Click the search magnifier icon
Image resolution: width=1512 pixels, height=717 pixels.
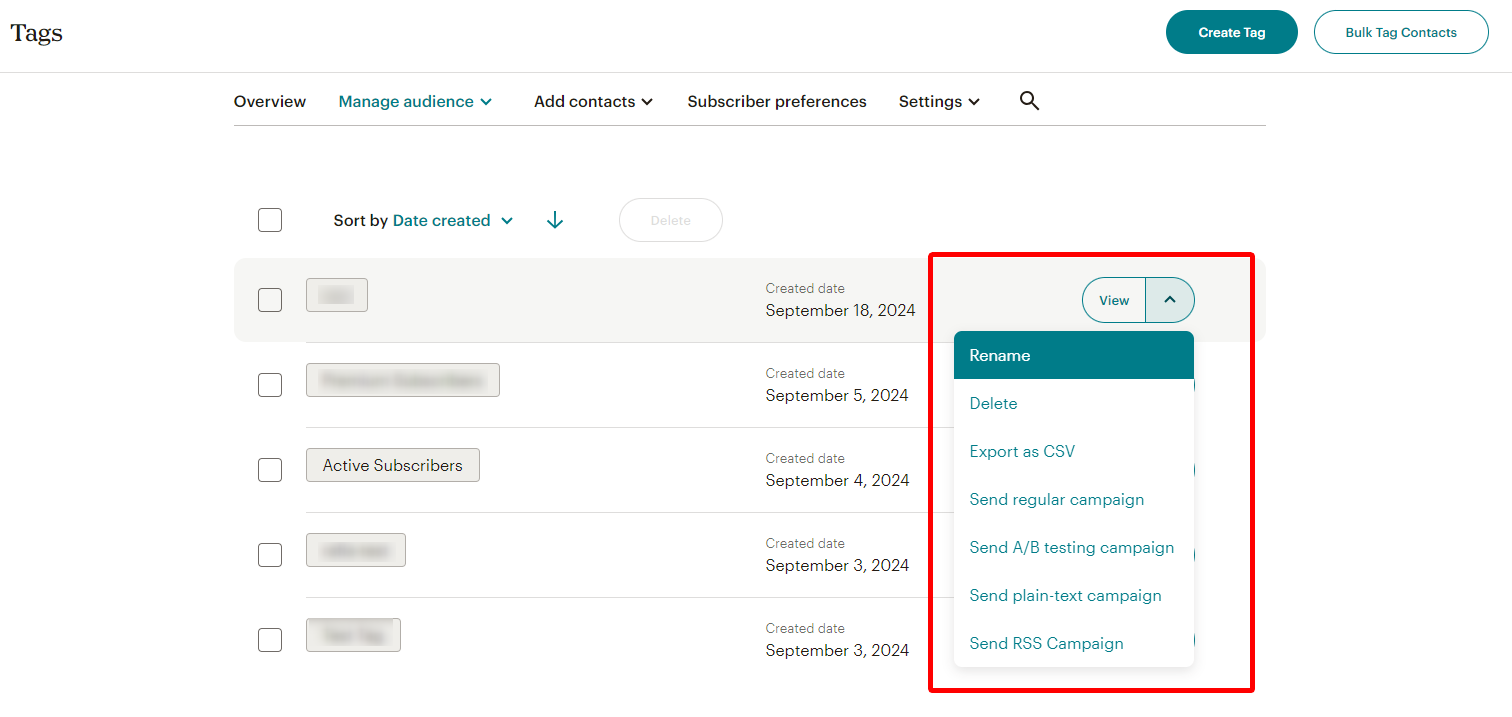[1029, 100]
